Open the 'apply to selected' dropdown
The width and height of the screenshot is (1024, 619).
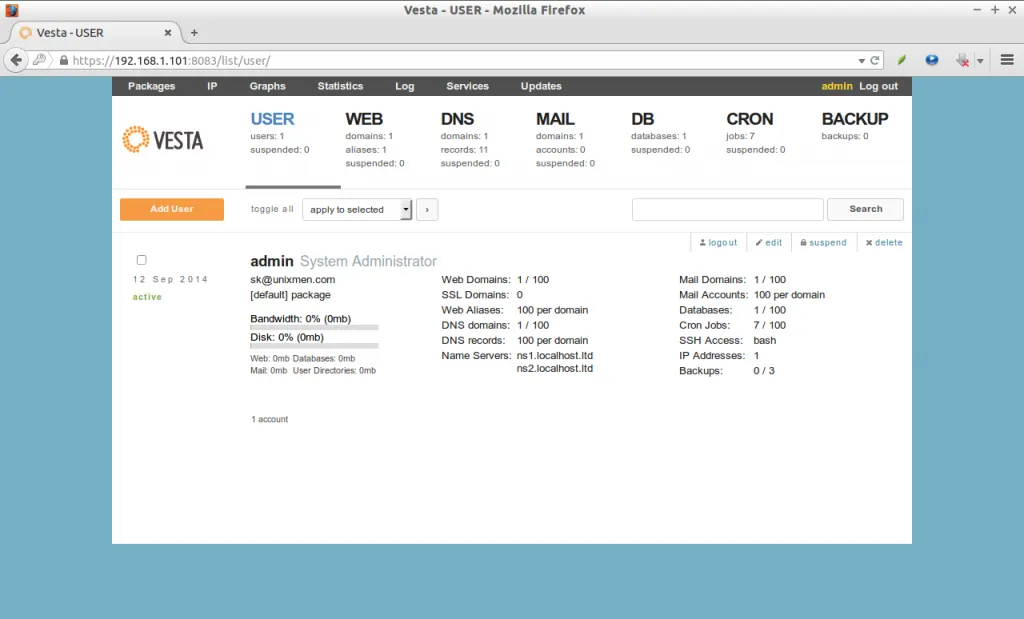[357, 210]
